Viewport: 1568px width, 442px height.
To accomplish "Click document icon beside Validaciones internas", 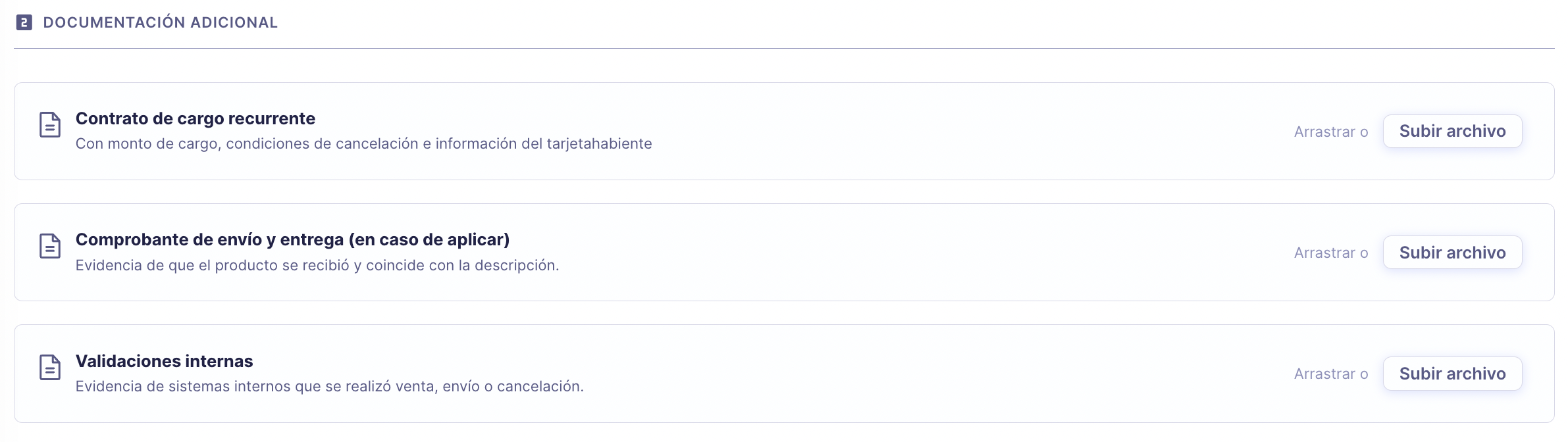I will [50, 367].
